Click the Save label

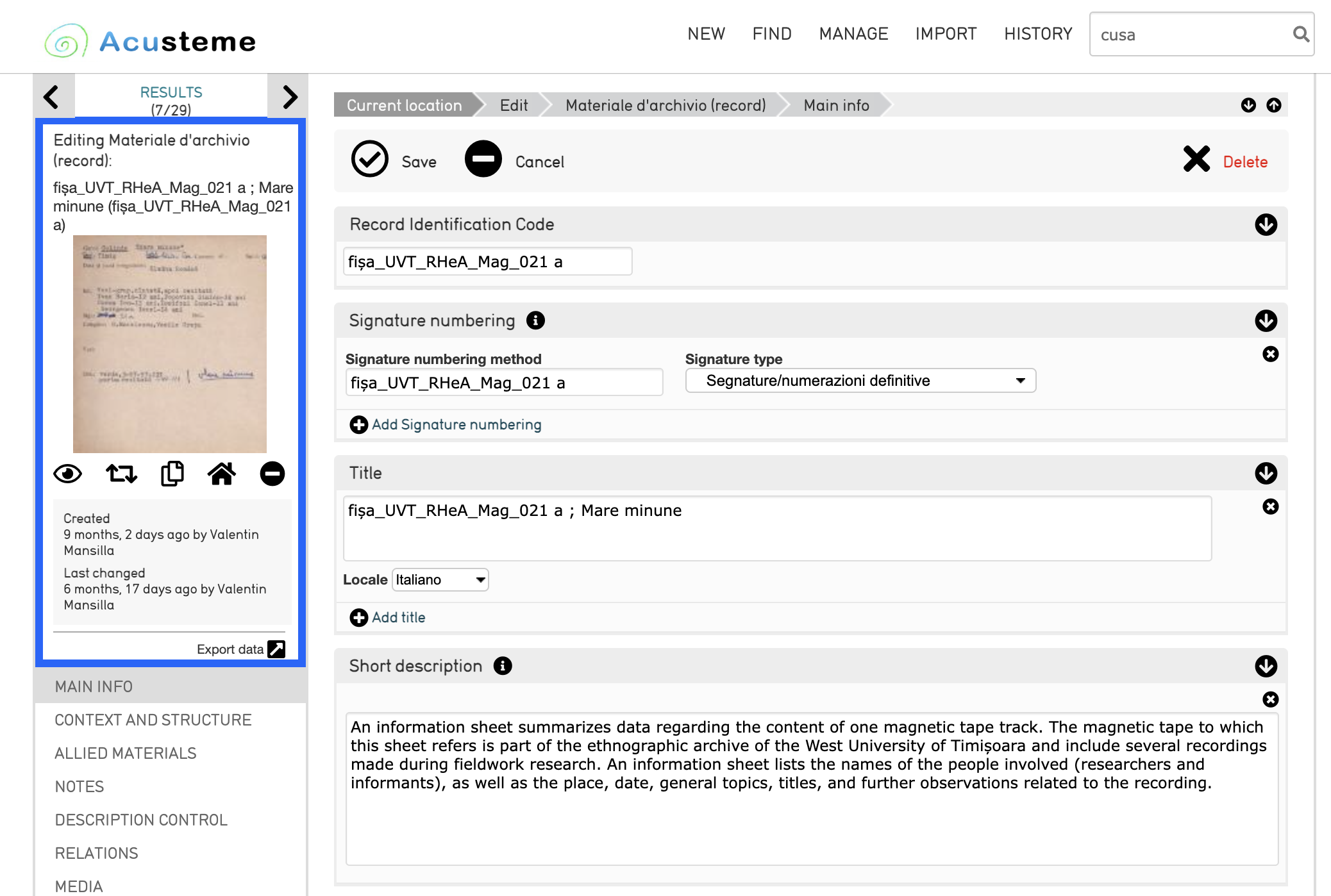point(419,162)
